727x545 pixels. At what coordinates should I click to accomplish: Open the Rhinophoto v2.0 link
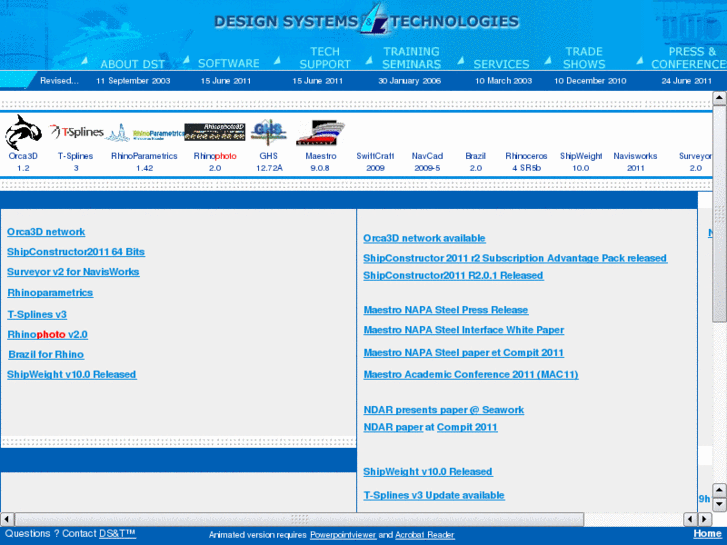point(47,334)
